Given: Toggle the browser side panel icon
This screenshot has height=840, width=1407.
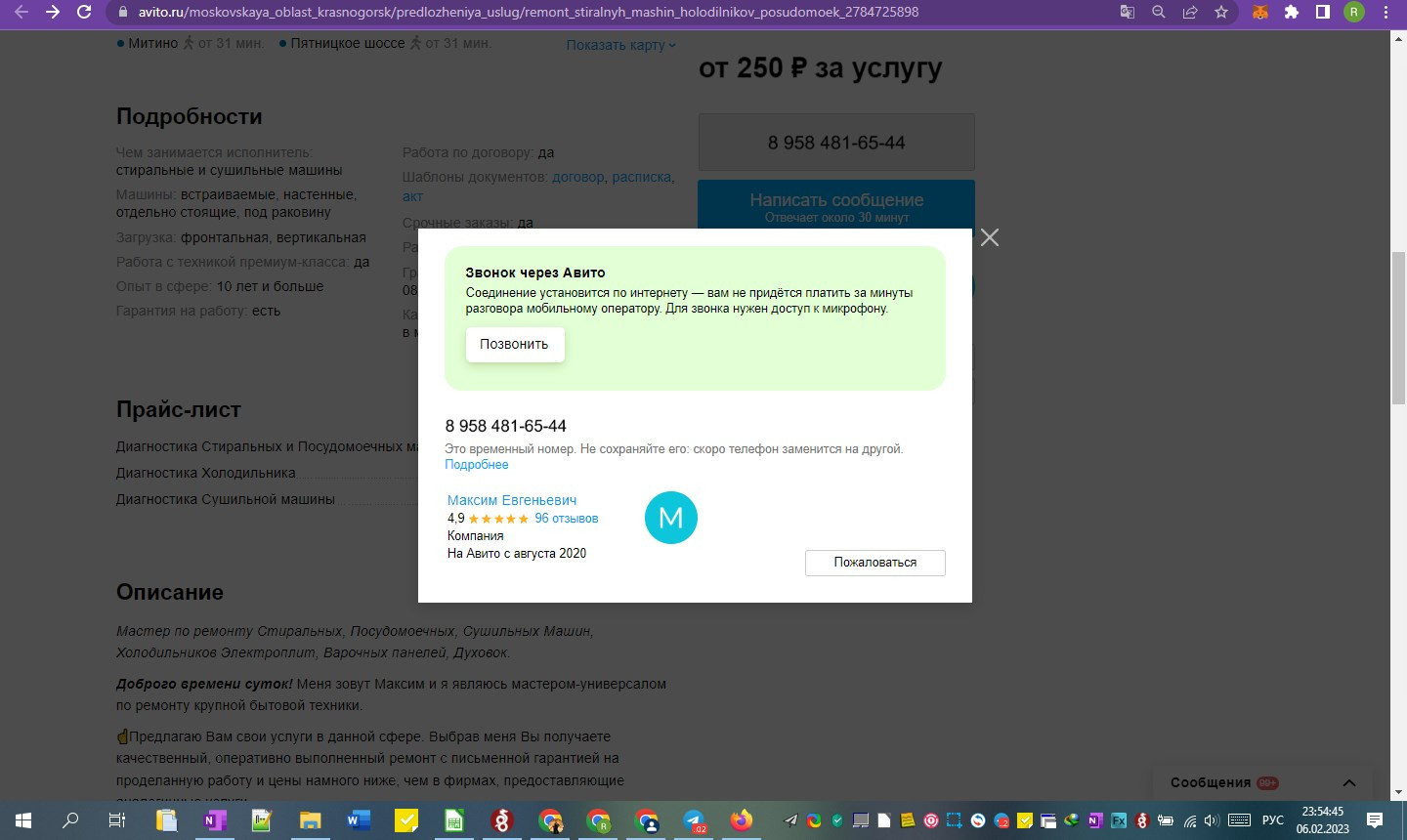Looking at the screenshot, I should [1323, 12].
